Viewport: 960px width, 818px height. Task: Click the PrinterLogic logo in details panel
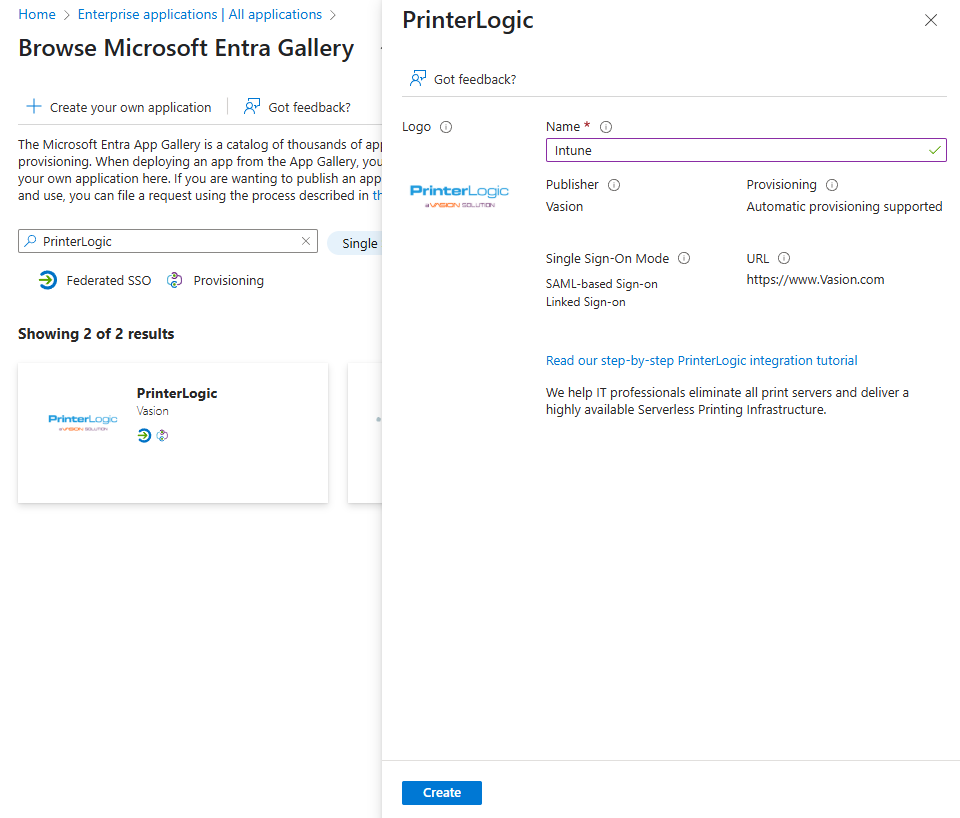459,196
